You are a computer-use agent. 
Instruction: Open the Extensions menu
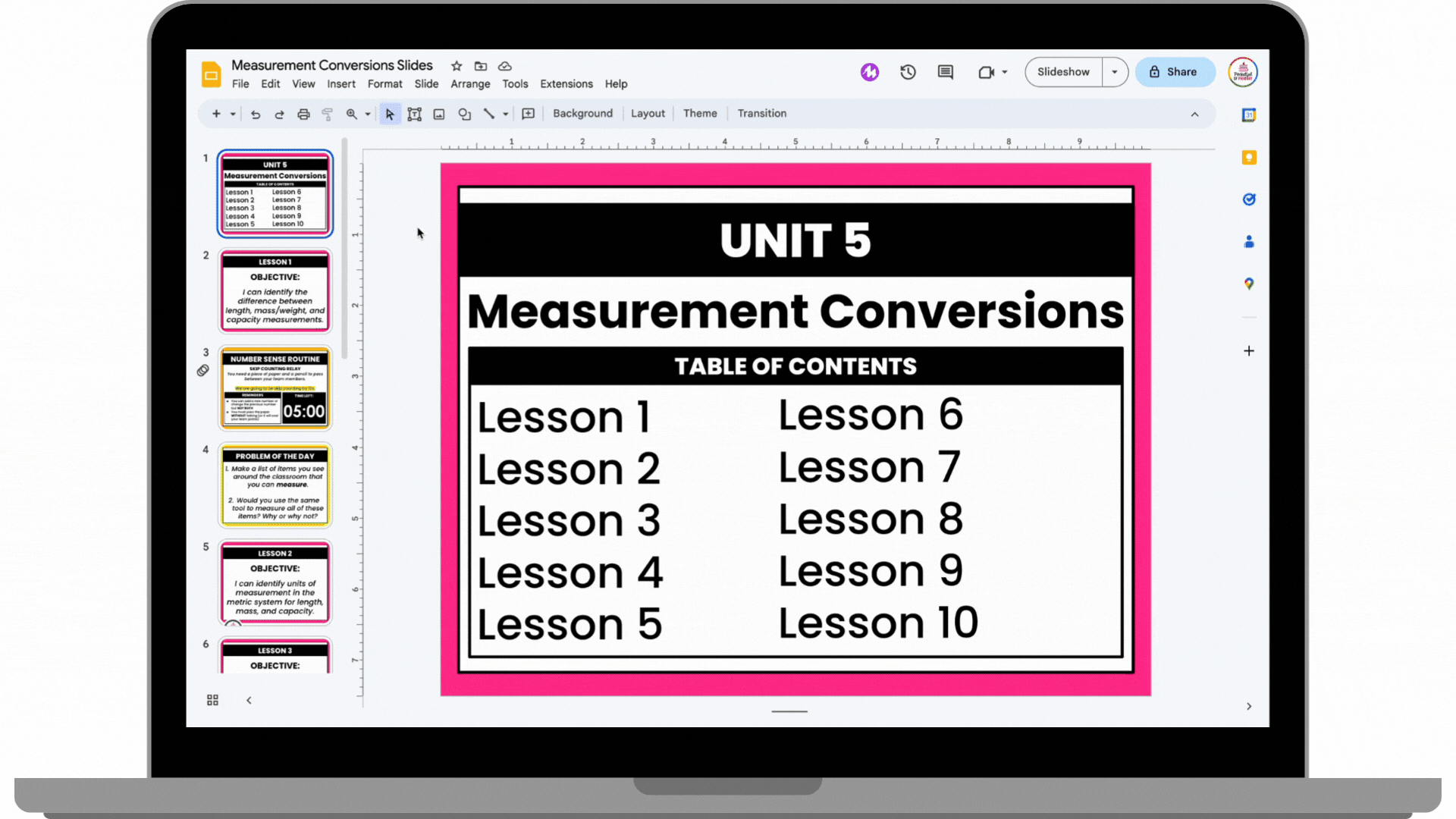click(566, 84)
